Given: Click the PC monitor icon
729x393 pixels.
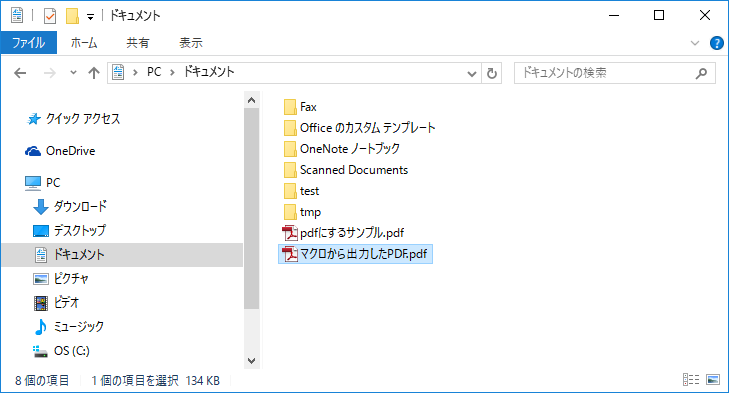Looking at the screenshot, I should (33, 183).
